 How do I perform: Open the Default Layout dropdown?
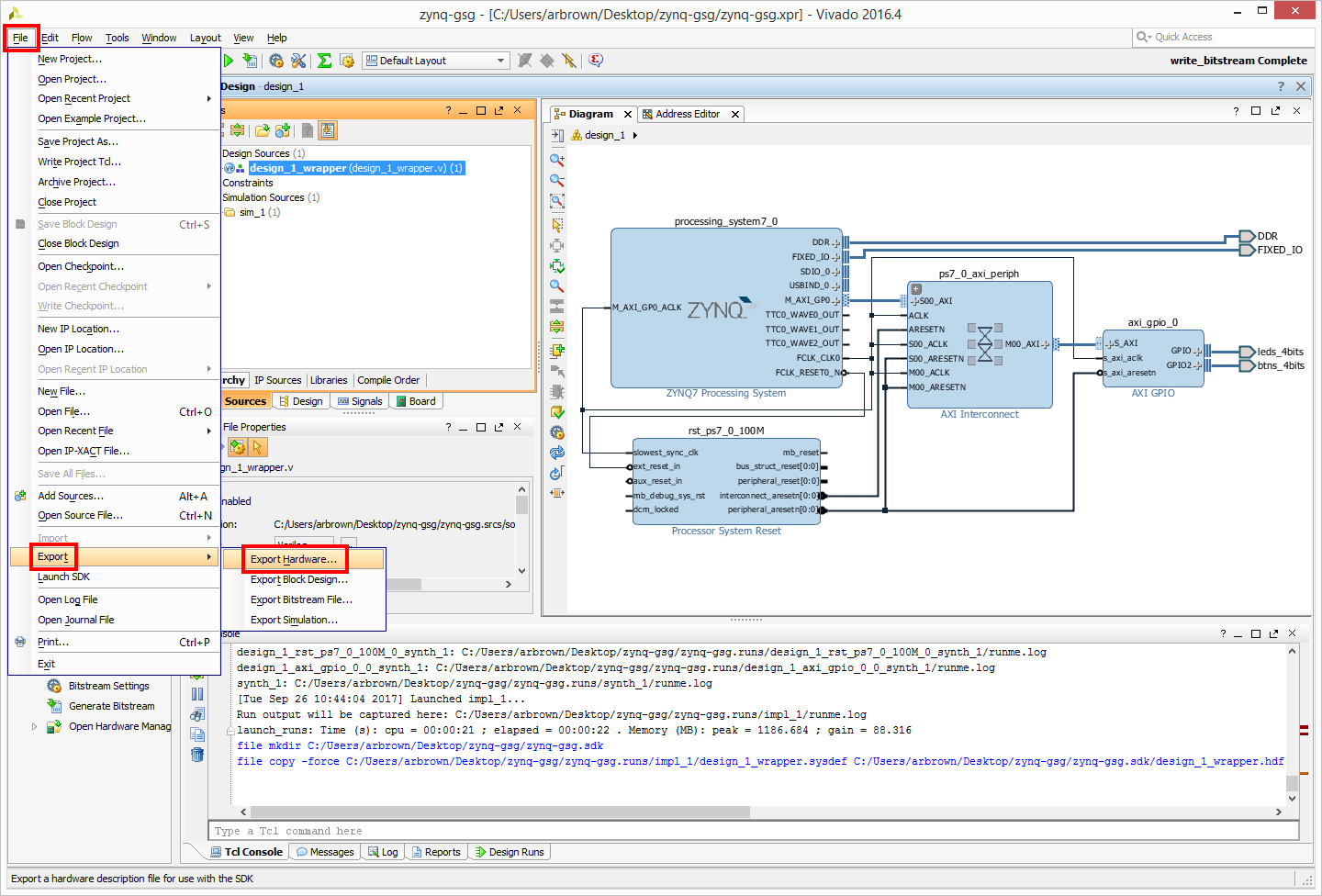click(x=436, y=61)
